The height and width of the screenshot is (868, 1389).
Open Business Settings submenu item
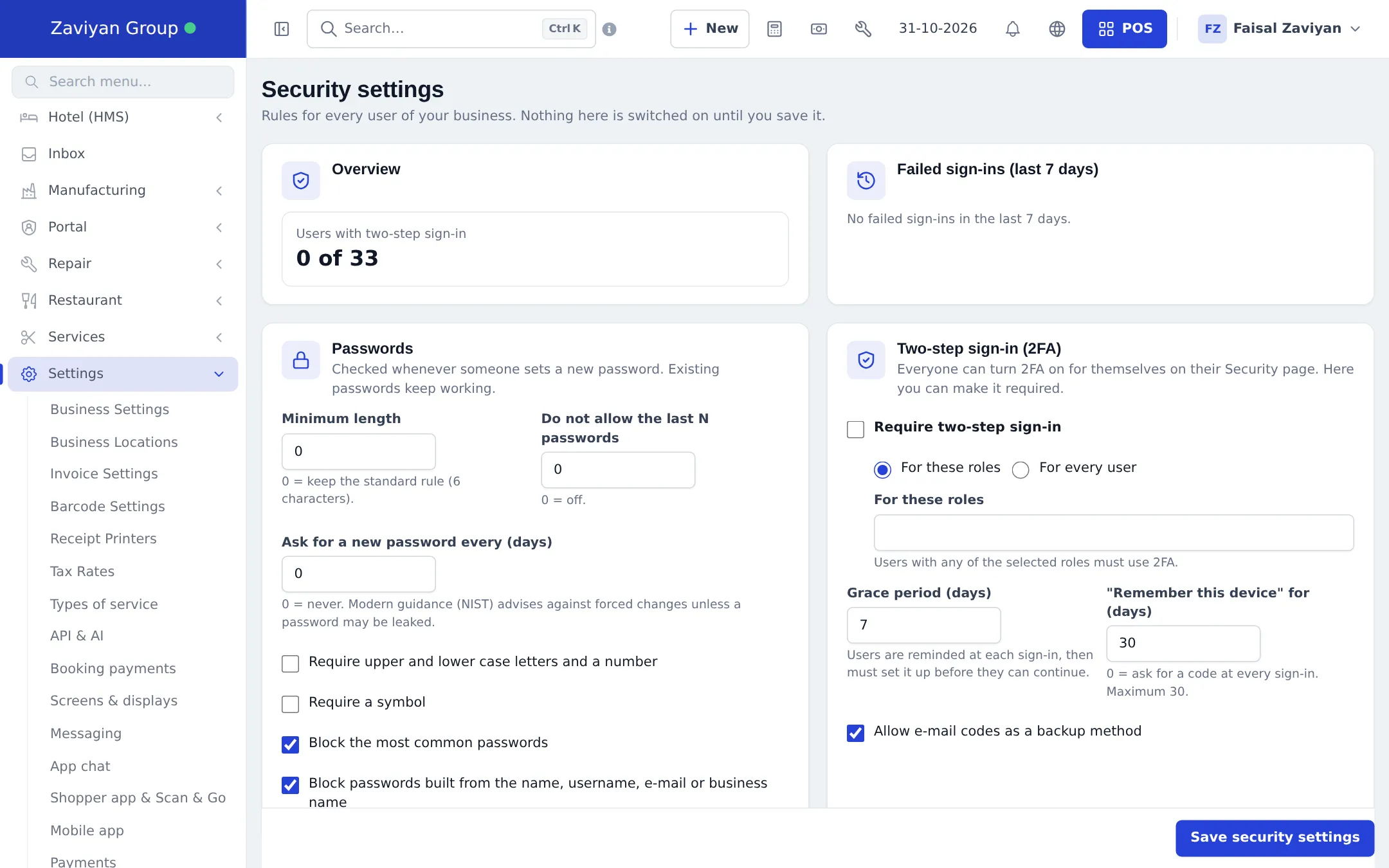coord(110,410)
